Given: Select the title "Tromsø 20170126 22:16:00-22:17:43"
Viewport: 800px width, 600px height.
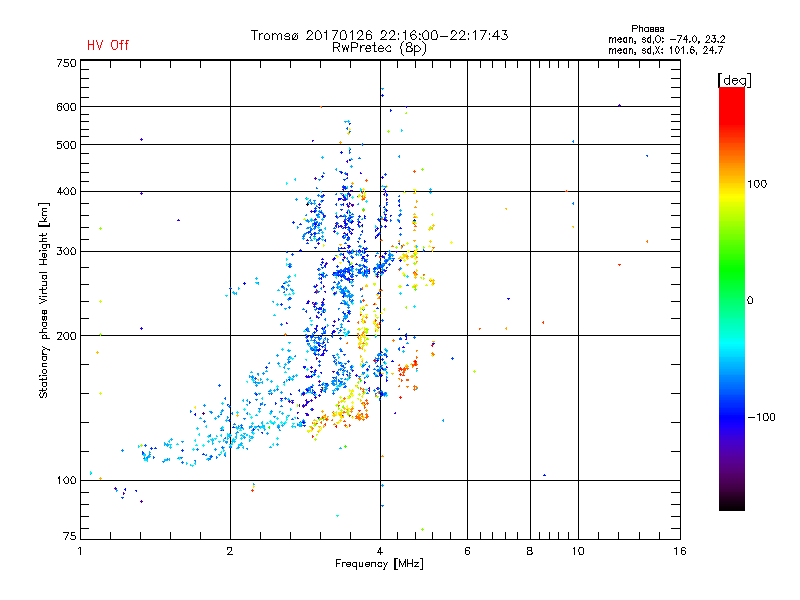Looking at the screenshot, I should pos(379,35).
